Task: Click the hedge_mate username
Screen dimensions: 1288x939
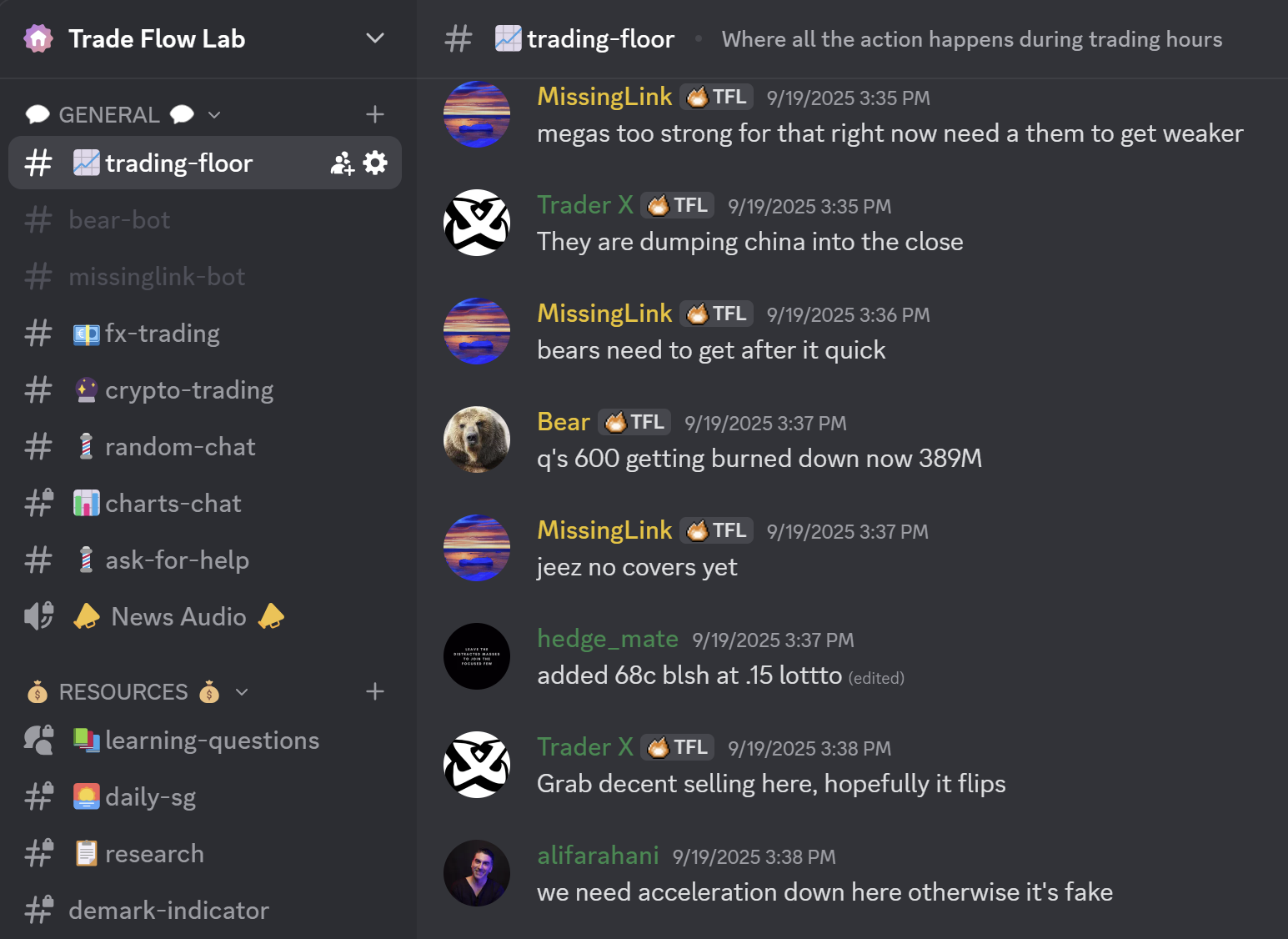Action: pos(608,639)
